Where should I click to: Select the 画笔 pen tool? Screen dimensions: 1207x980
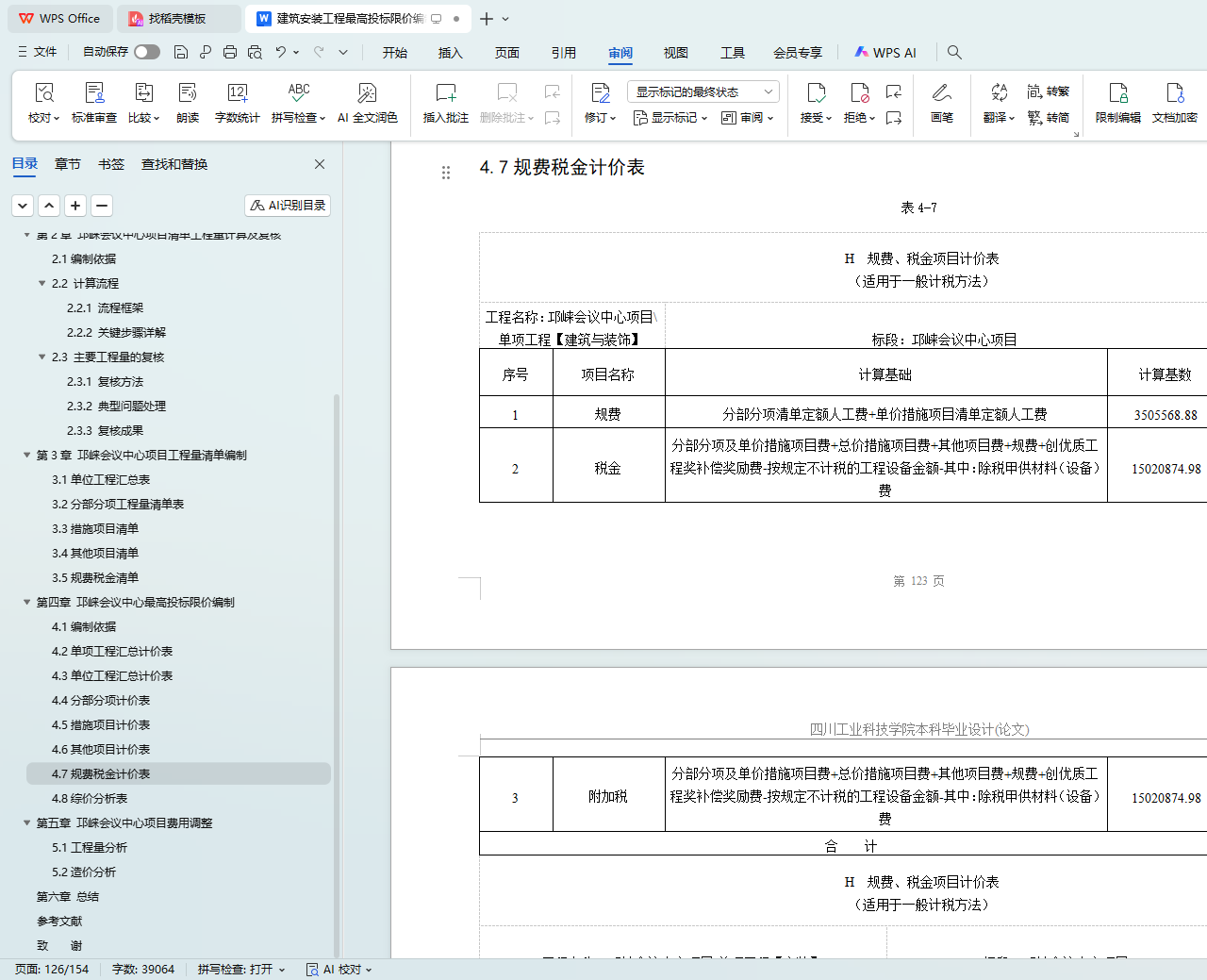(941, 93)
